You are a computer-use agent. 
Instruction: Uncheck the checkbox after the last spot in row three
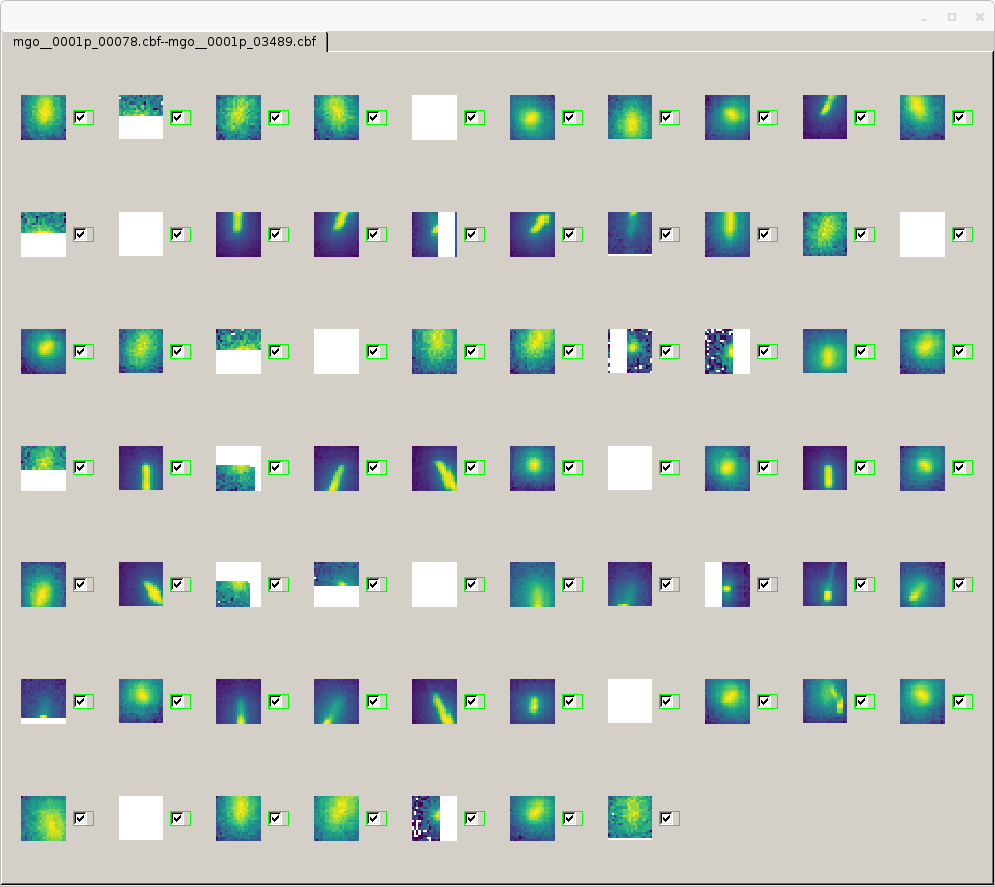coord(961,351)
